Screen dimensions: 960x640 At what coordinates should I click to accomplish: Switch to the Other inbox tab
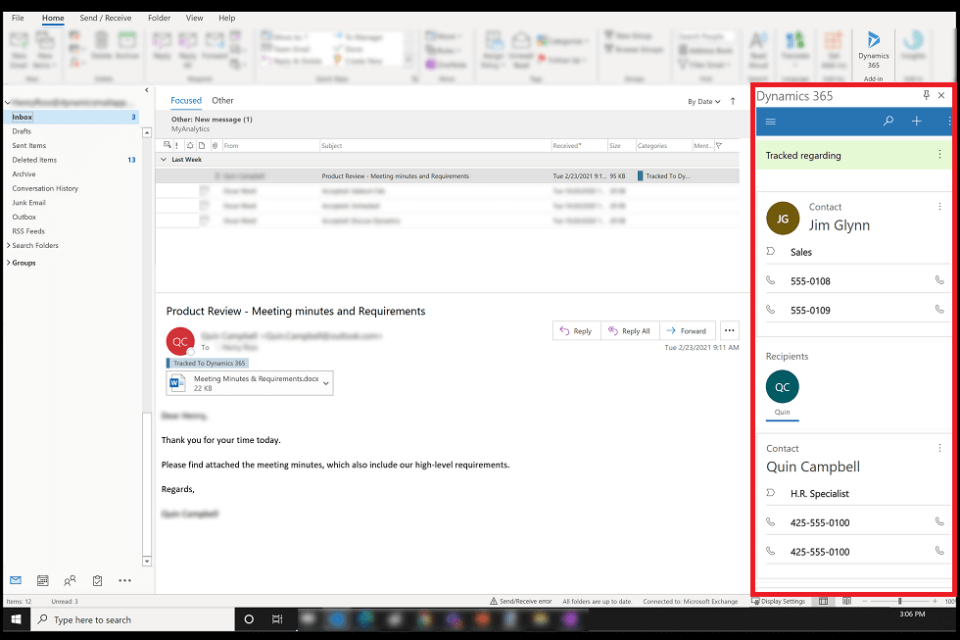coord(222,101)
